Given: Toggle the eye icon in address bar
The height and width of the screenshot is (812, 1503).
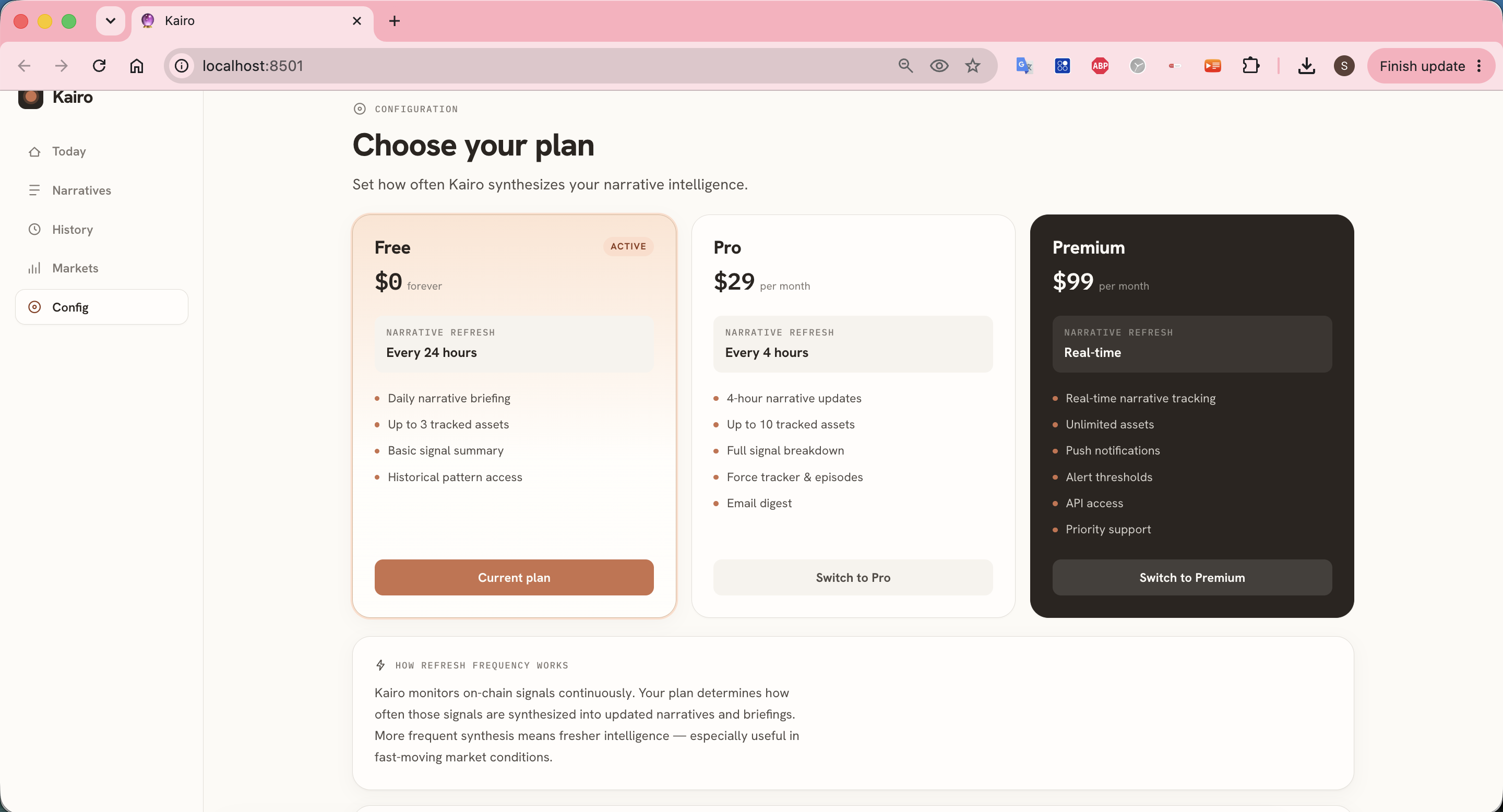Looking at the screenshot, I should pyautogui.click(x=939, y=66).
